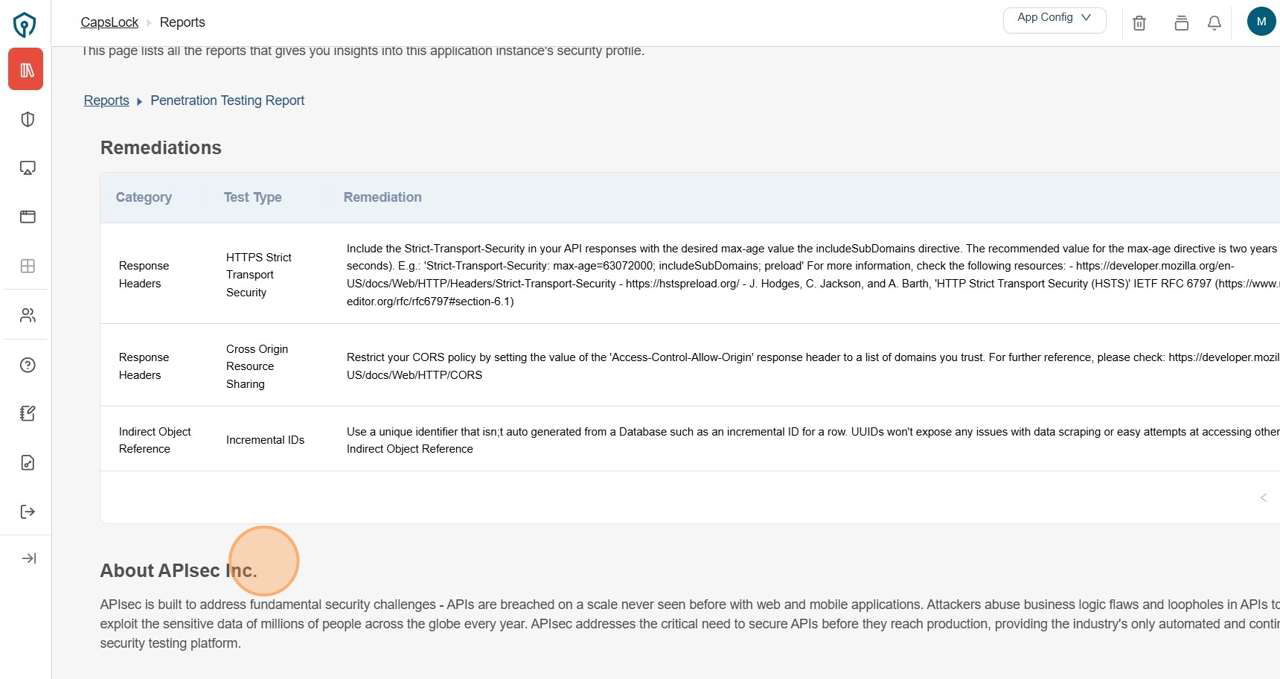The image size is (1280, 679).
Task: Click the APIsec shield logo
Action: [25, 24]
